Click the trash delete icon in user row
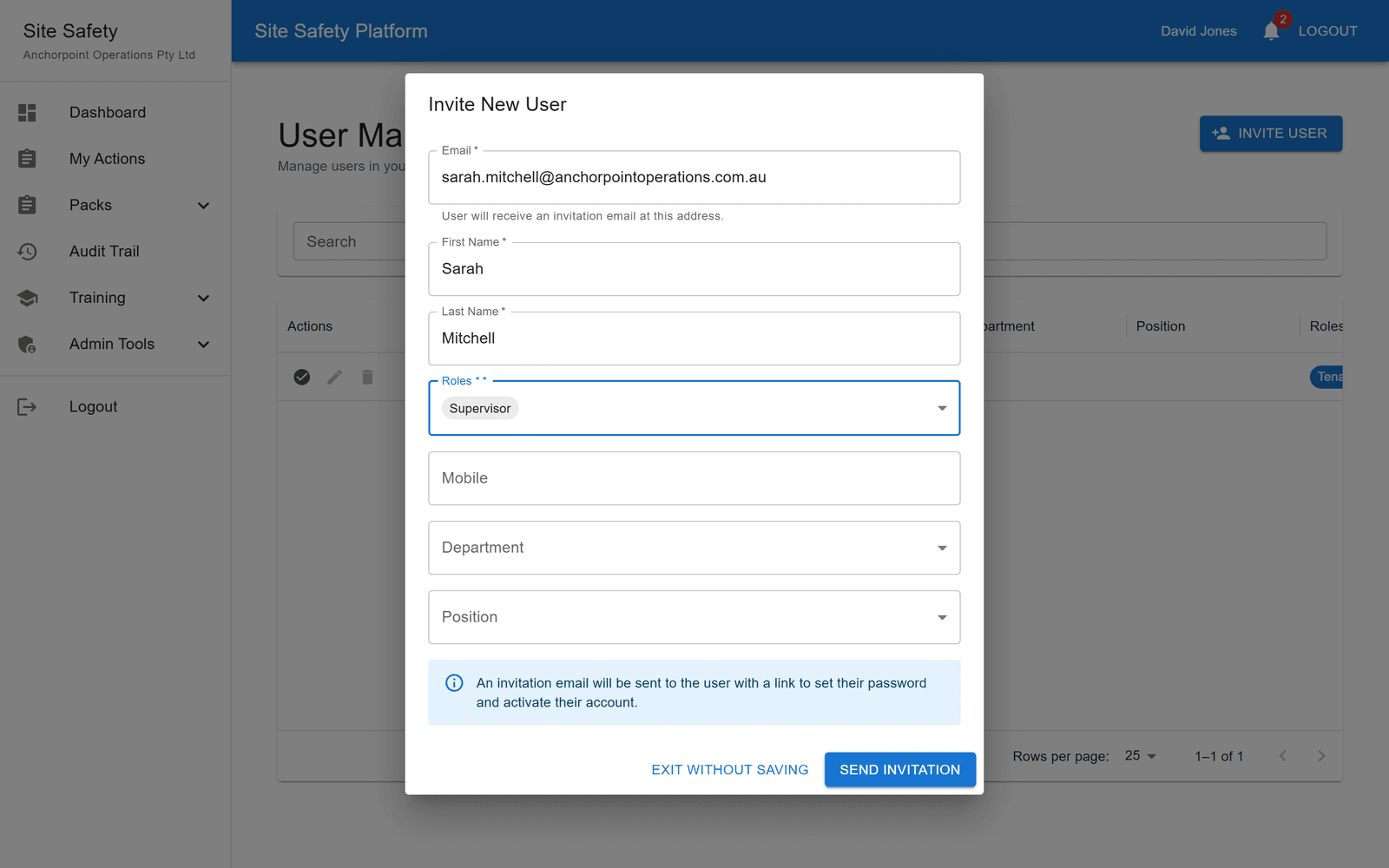The height and width of the screenshot is (868, 1389). coord(367,377)
